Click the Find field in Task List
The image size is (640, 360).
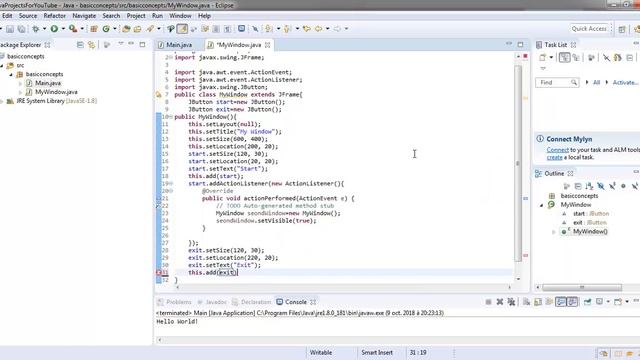557,82
